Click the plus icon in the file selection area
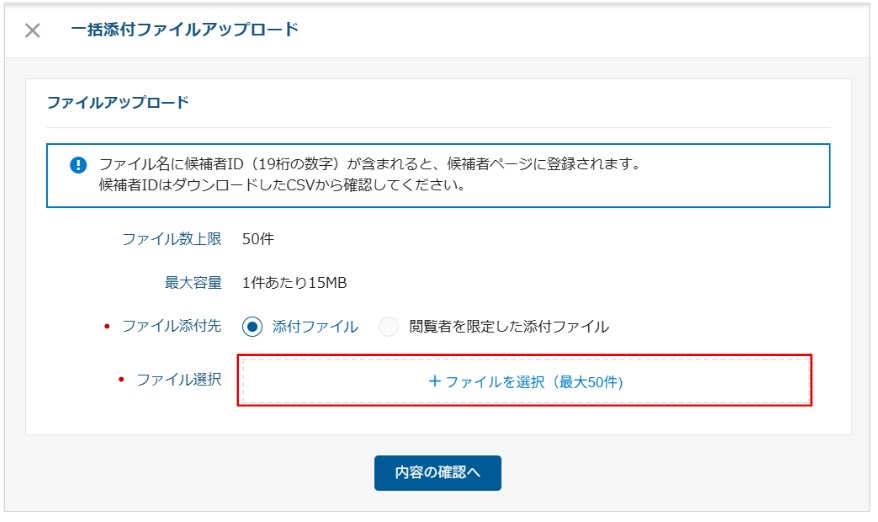Viewport: 878px width, 522px height. [x=434, y=381]
